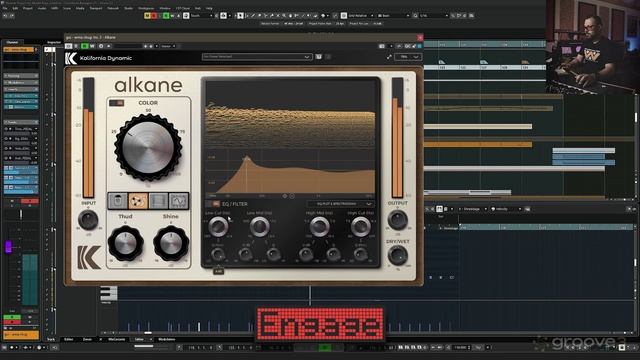Toggle the red button atop the left channel strip
640x360 pixels.
coord(29,201)
